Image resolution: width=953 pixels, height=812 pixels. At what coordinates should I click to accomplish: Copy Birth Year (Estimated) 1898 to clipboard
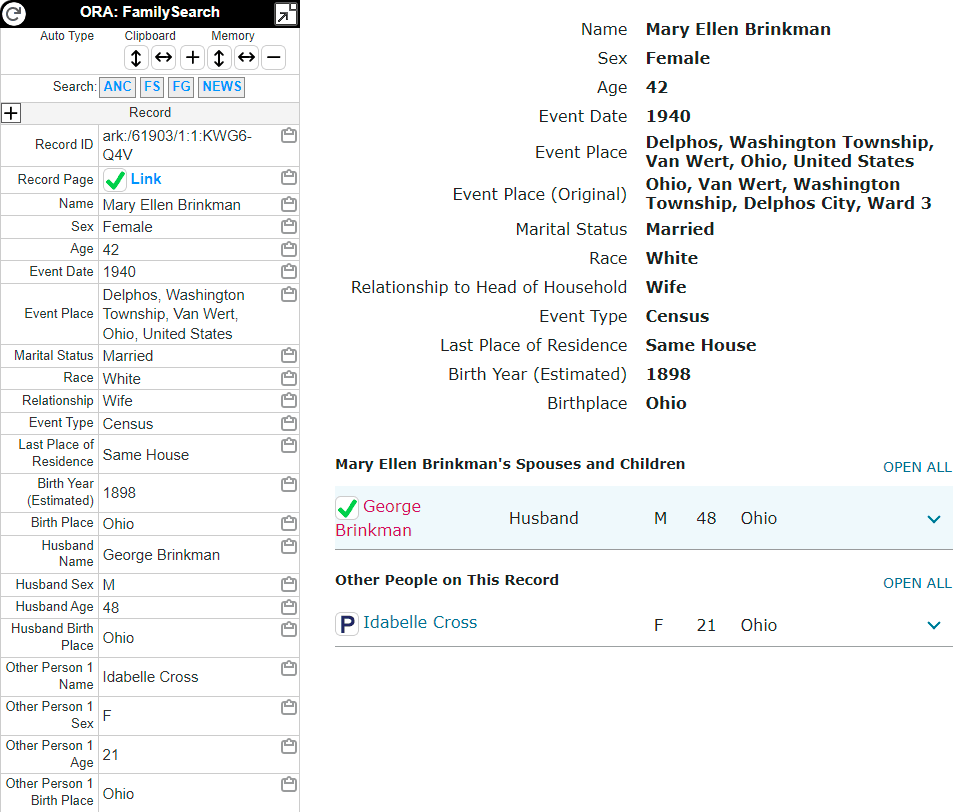289,484
